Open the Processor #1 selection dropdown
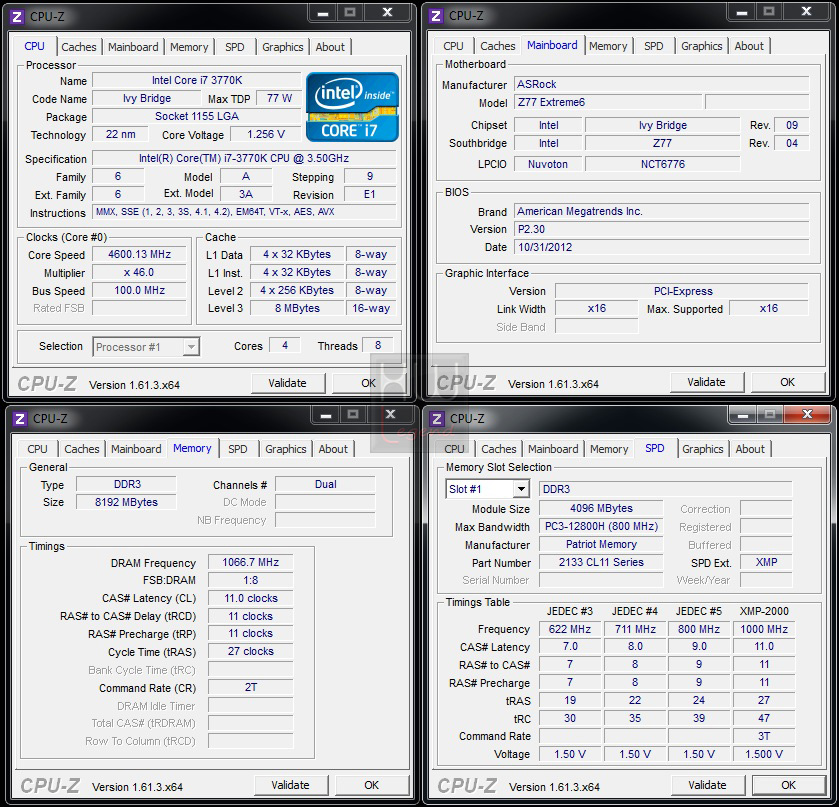Viewport: 839px width, 807px height. 146,347
